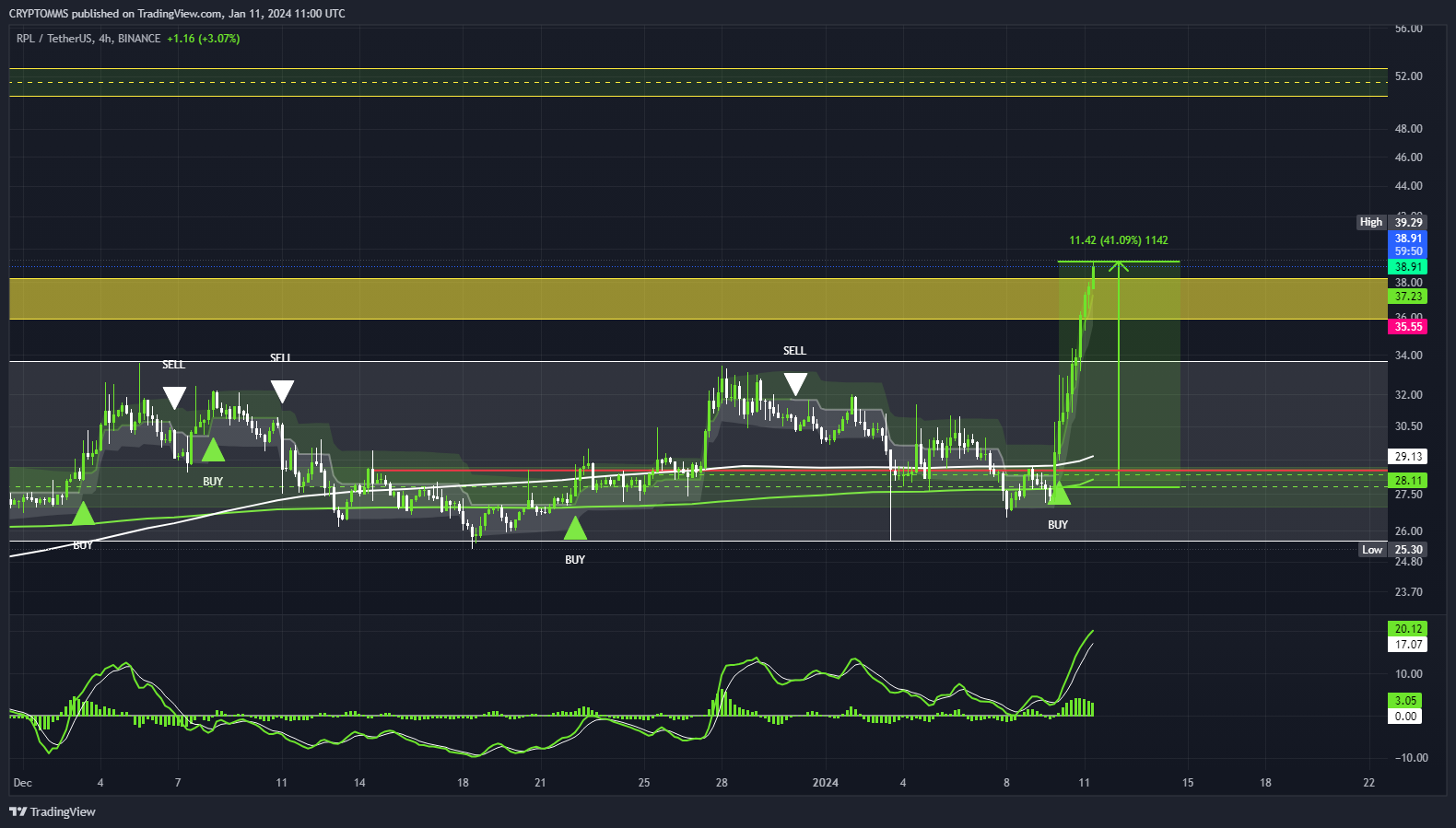Click the Low 25.30 price label

[x=1392, y=550]
